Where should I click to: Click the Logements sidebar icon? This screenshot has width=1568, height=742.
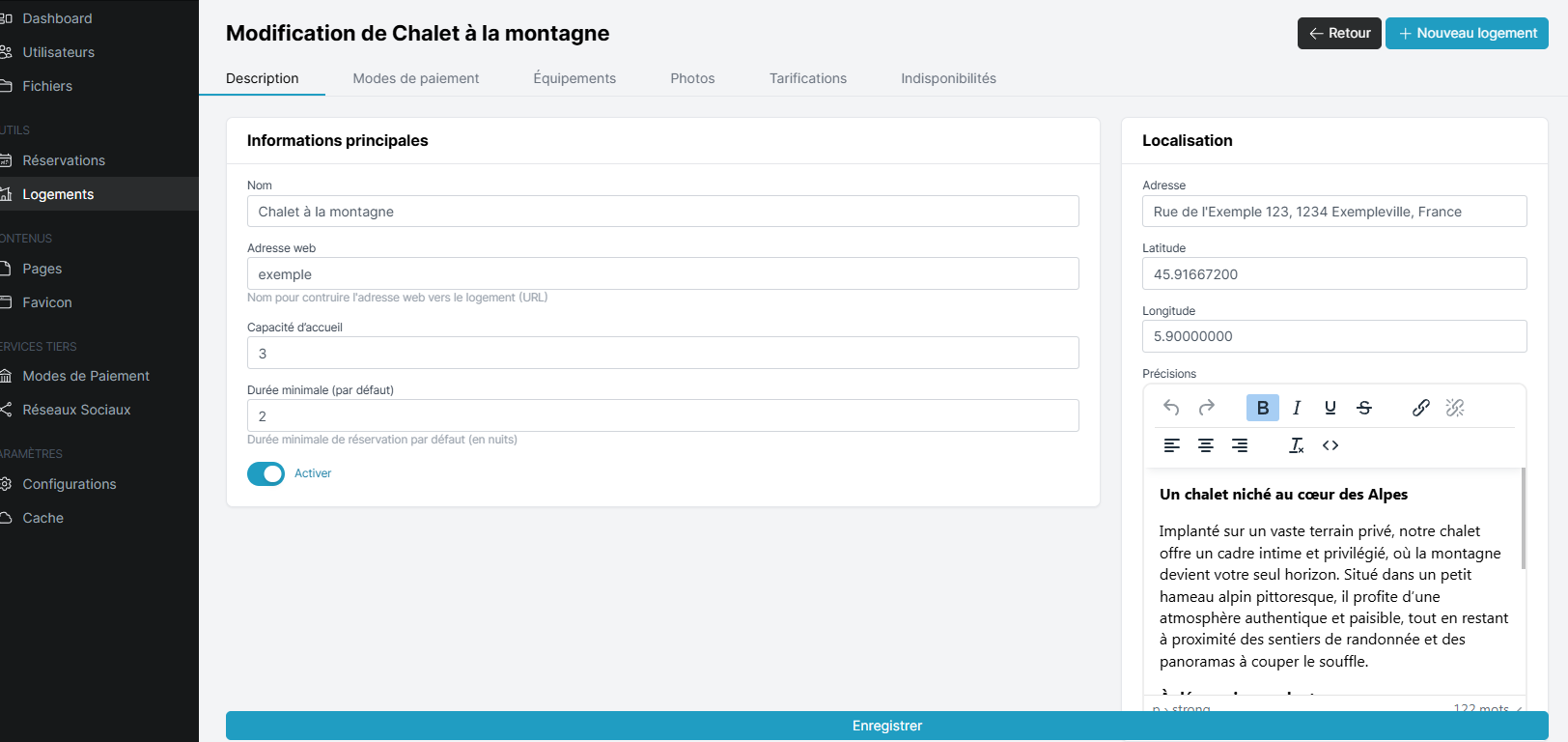point(5,194)
